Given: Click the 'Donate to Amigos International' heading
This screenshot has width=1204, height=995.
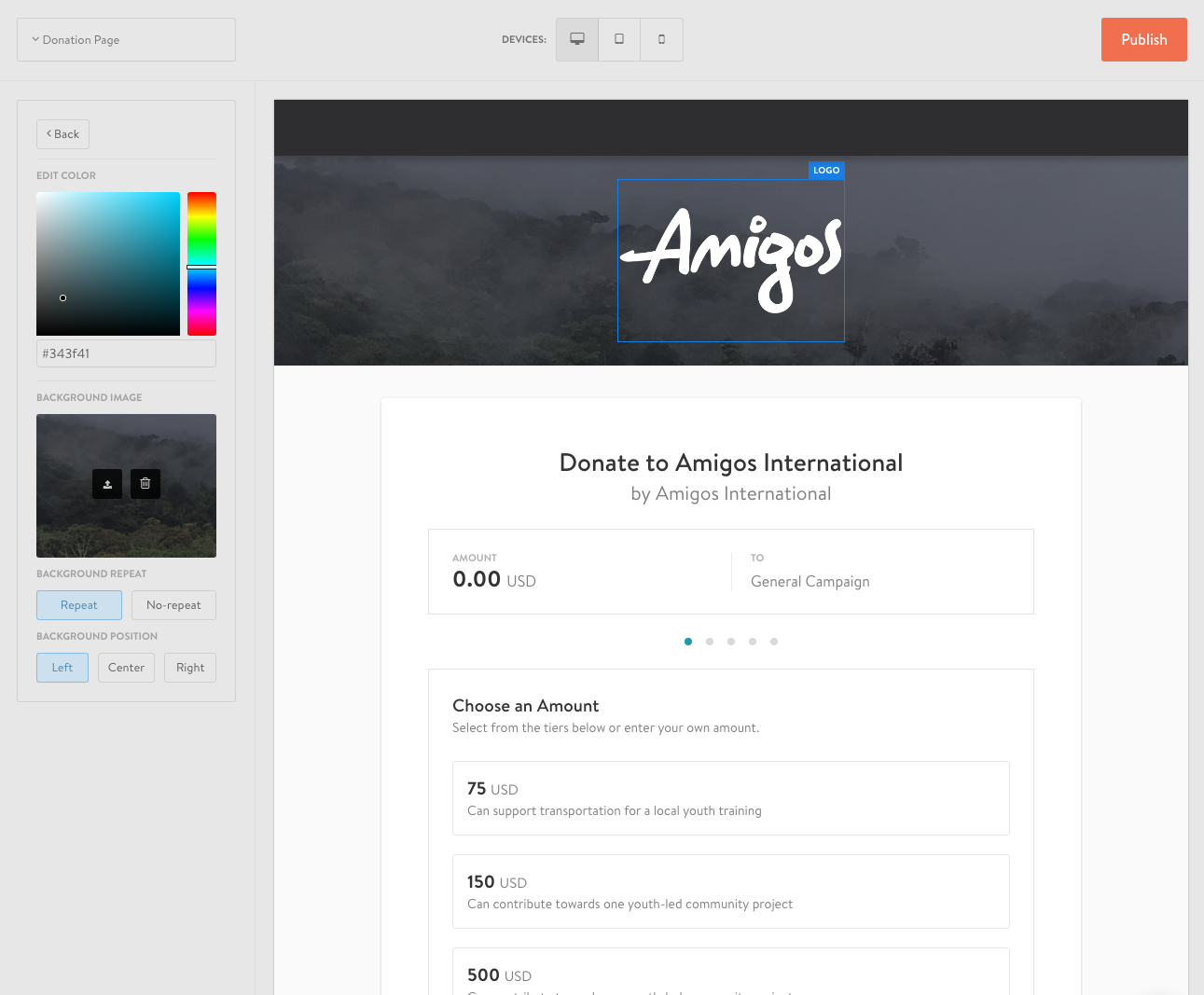Looking at the screenshot, I should coord(731,463).
